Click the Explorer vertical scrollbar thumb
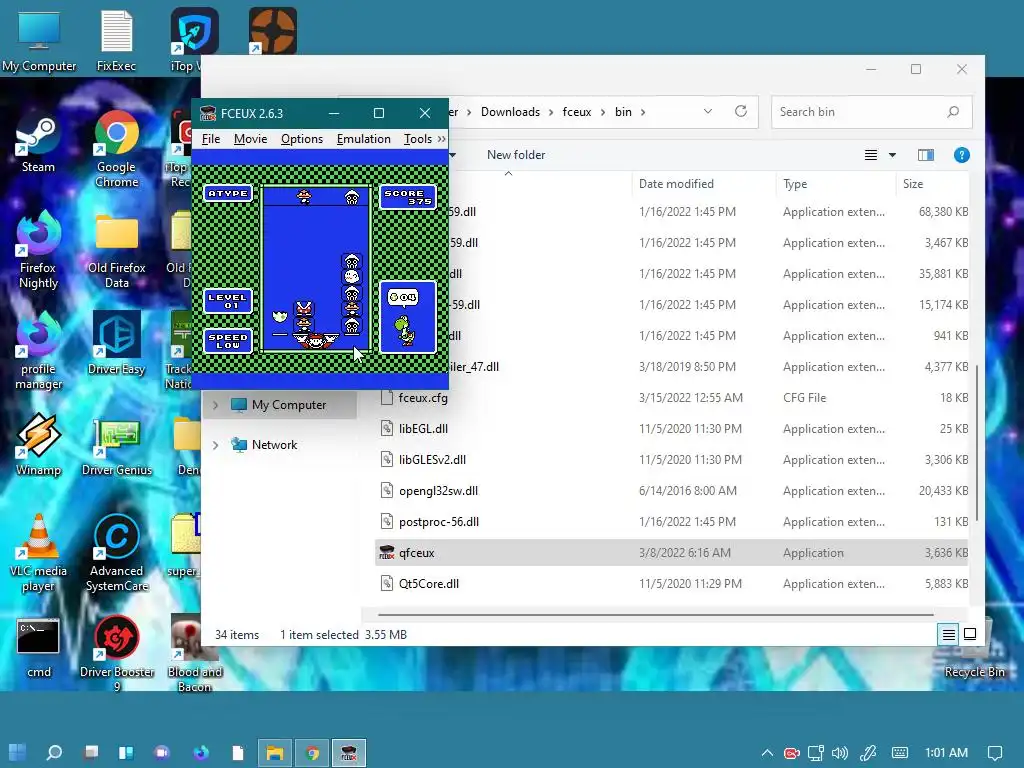The width and height of the screenshot is (1024, 768). pos(977,442)
